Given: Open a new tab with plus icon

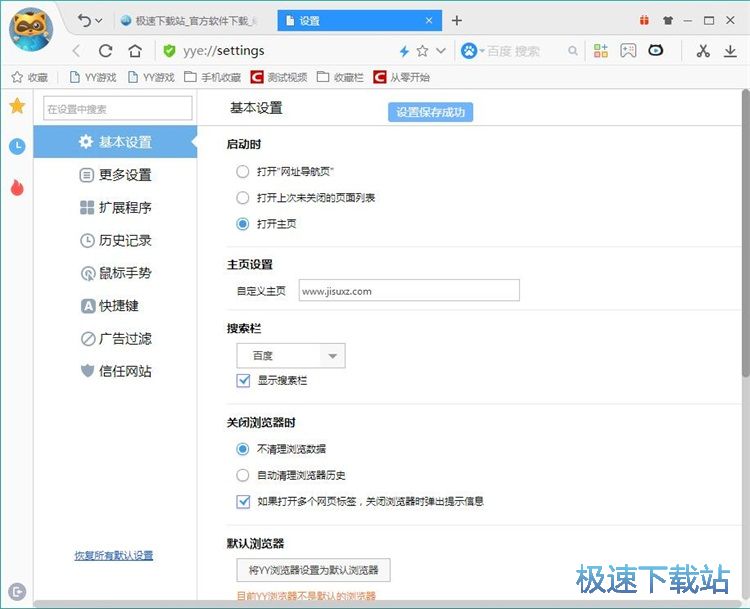Looking at the screenshot, I should 457,21.
